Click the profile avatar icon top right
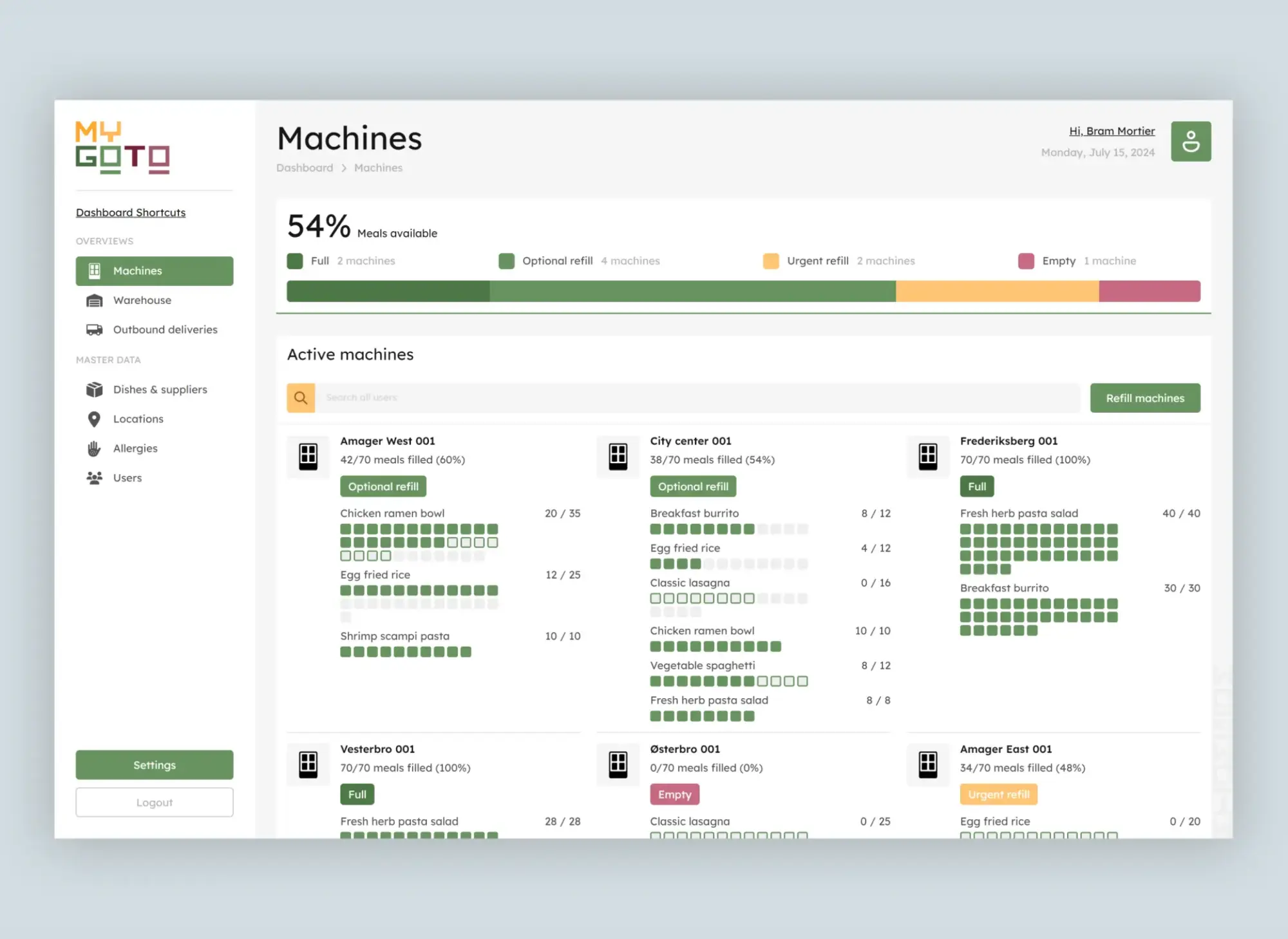The image size is (1288, 939). [1191, 141]
